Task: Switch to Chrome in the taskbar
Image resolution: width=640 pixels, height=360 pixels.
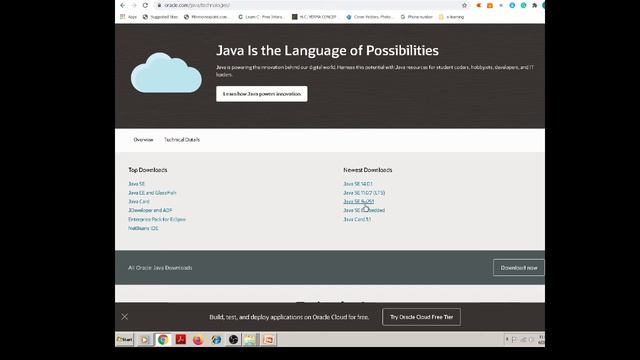Action: 163,340
